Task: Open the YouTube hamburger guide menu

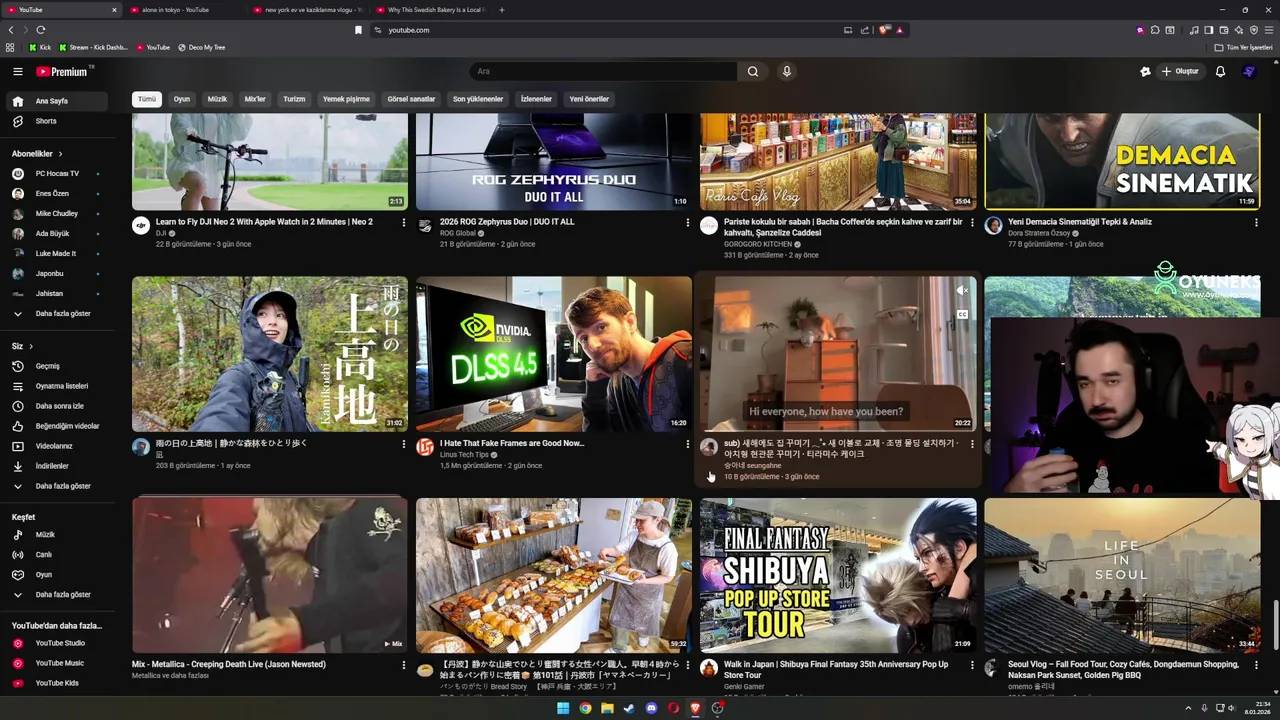Action: pyautogui.click(x=17, y=72)
